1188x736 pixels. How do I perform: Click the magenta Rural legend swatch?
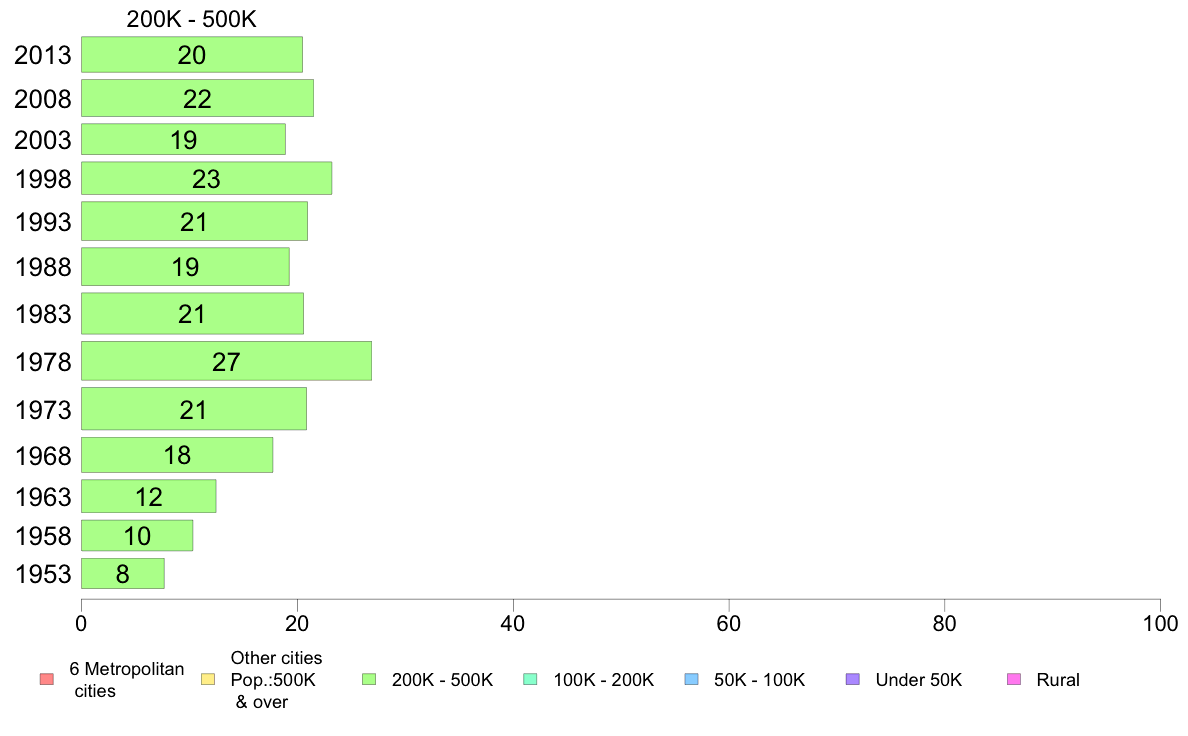pos(1013,680)
